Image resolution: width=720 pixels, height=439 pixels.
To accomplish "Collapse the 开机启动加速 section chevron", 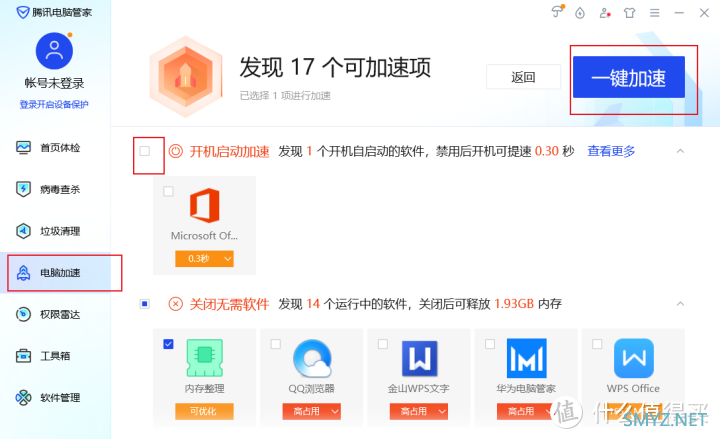I will click(681, 151).
